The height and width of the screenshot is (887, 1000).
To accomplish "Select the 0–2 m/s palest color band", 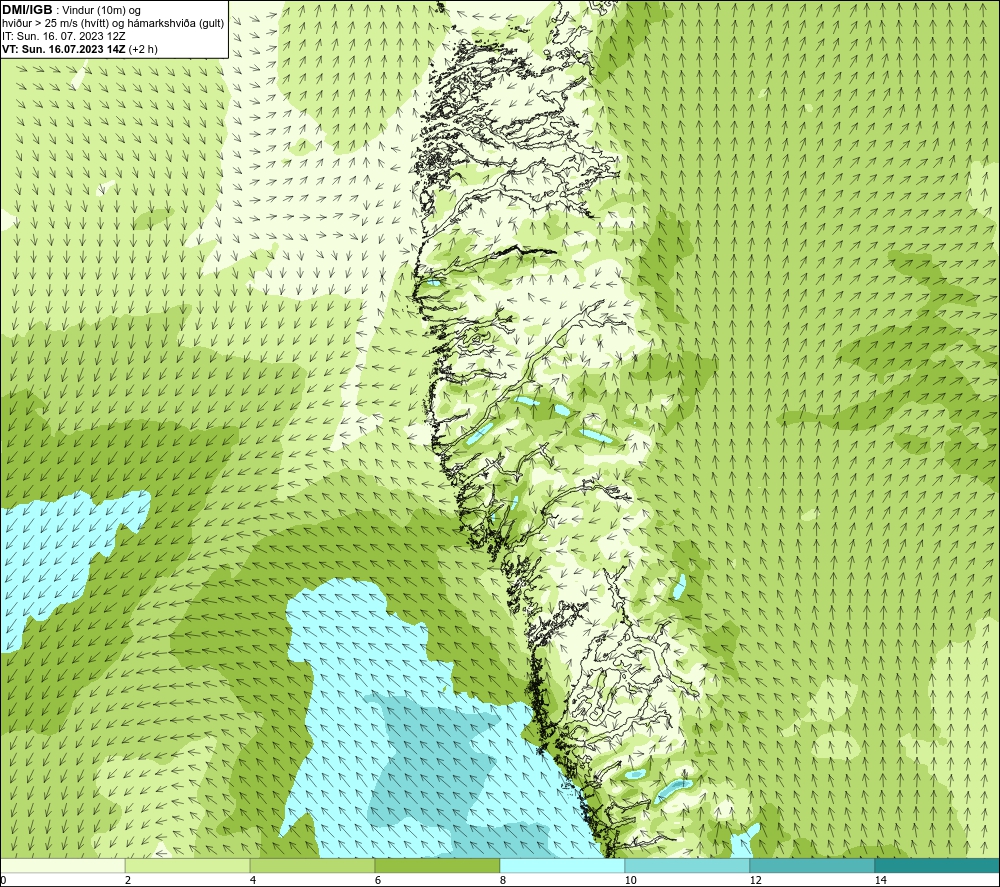I will tap(62, 865).
